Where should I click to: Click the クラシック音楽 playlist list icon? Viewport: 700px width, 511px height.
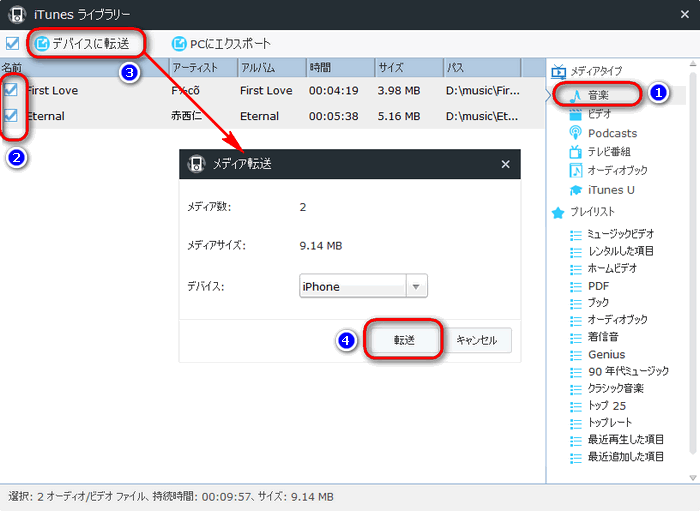pos(576,389)
